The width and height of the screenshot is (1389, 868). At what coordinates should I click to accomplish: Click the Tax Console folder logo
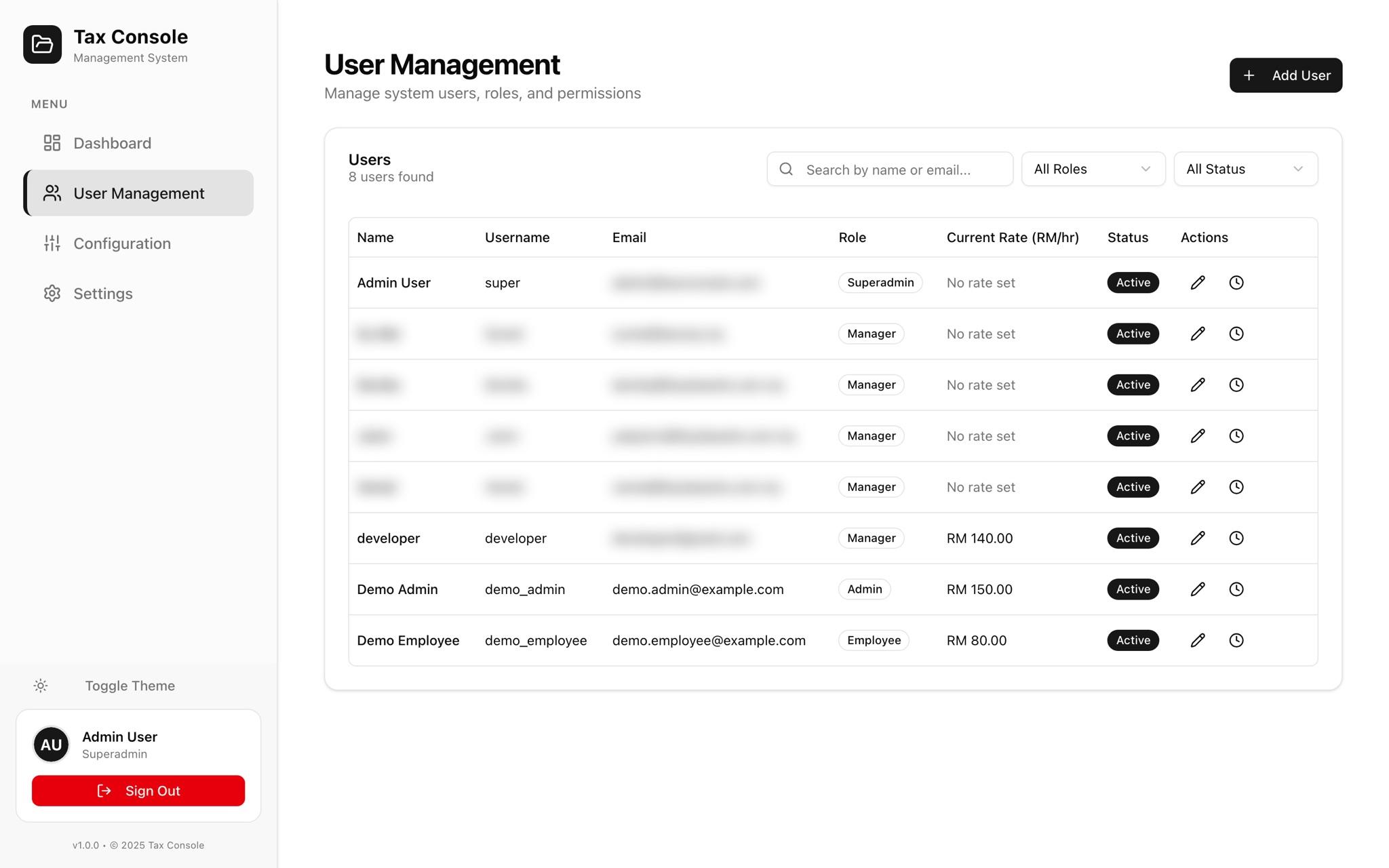point(42,45)
